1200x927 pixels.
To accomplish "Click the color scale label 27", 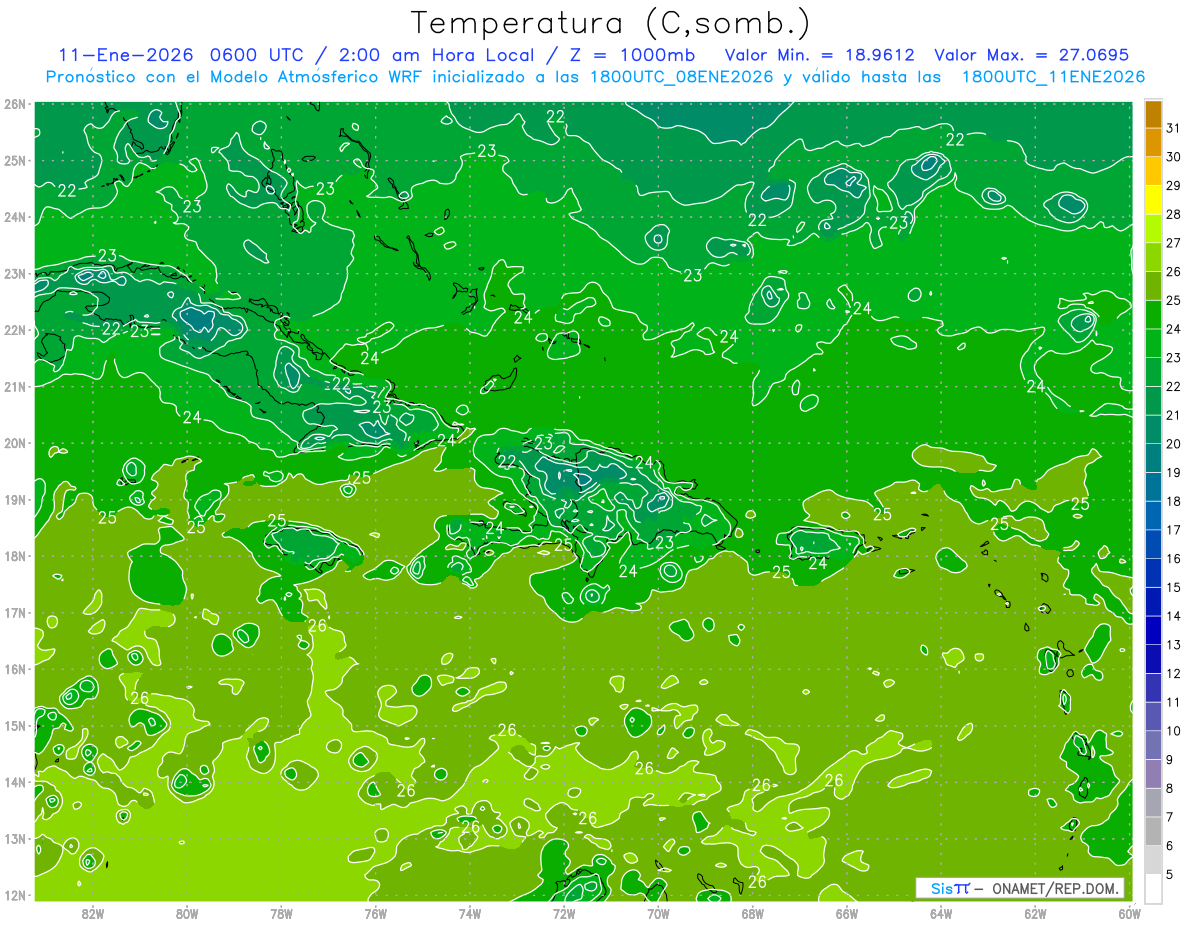I will (x=1173, y=243).
